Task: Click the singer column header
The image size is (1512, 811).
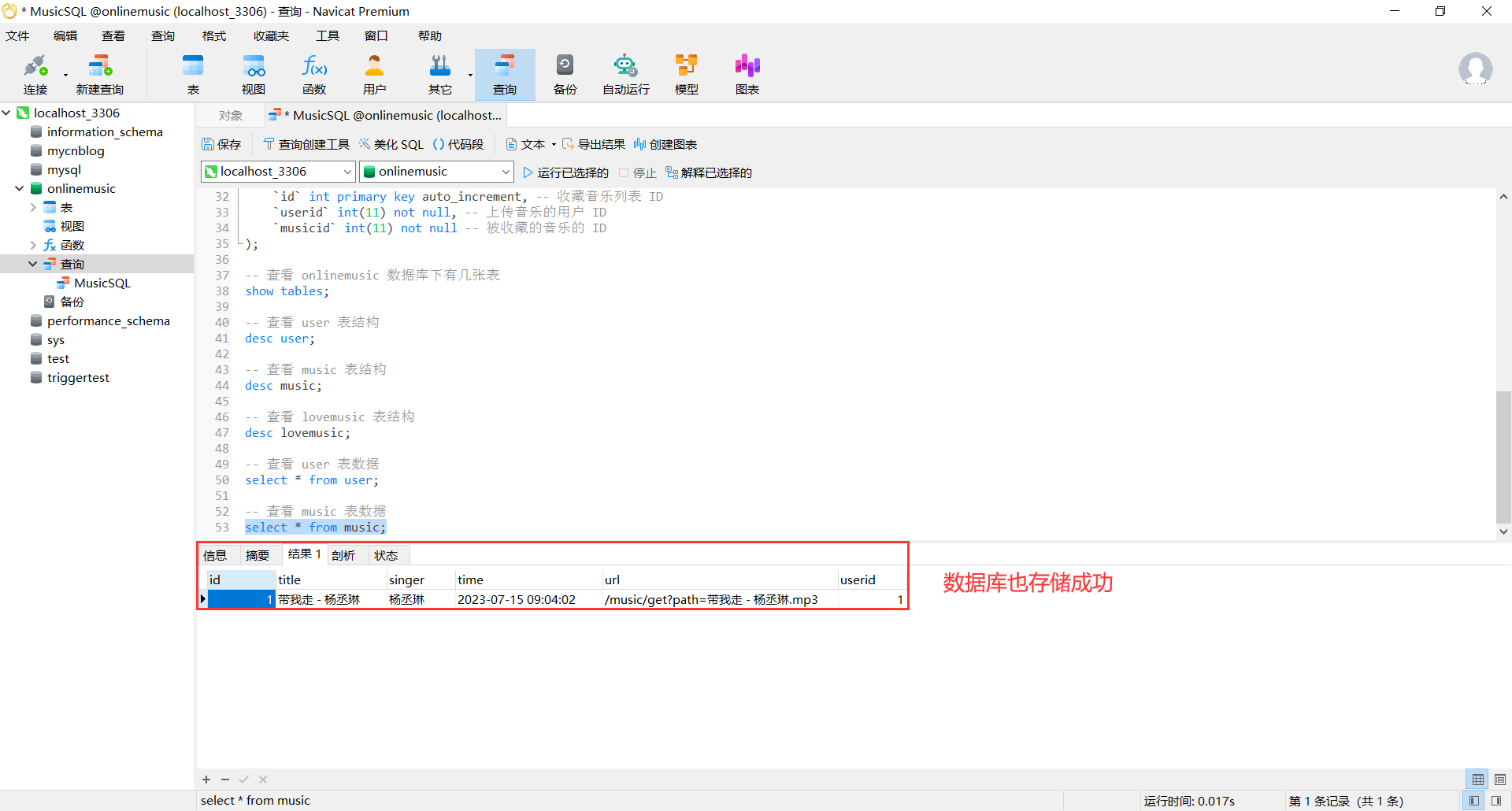Action: (421, 580)
